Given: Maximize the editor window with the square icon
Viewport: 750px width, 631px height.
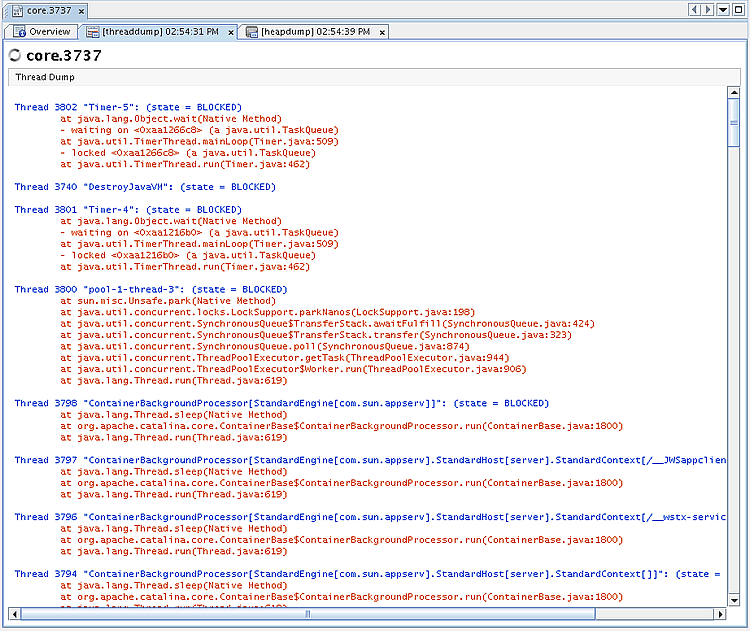Looking at the screenshot, I should point(738,10).
